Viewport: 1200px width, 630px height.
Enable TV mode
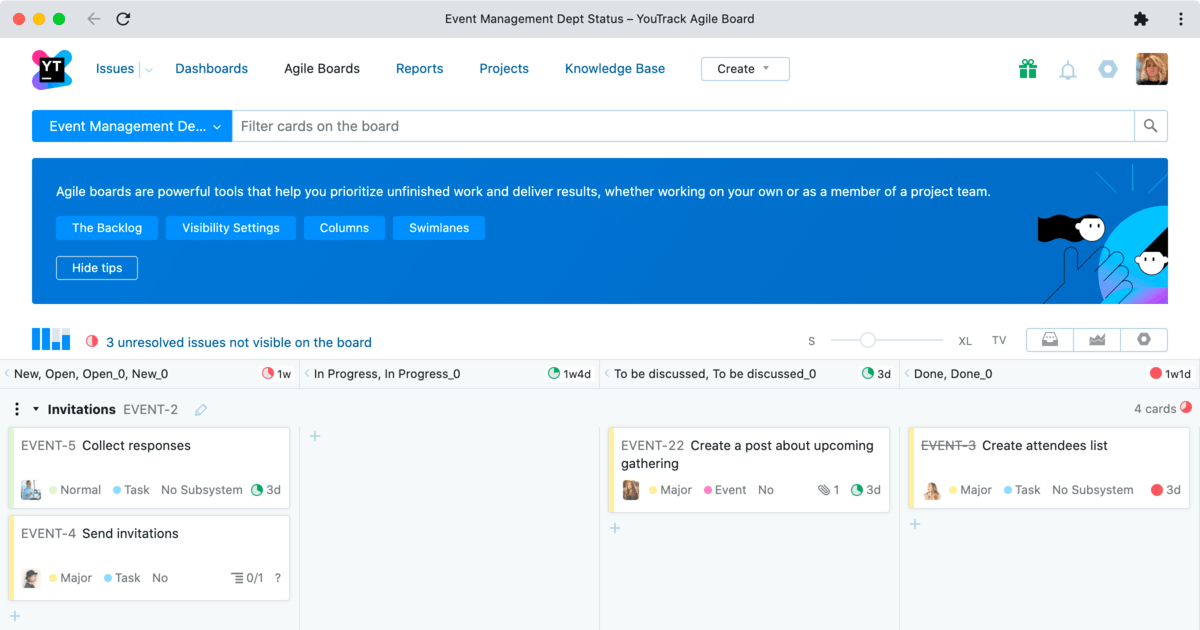(x=999, y=340)
